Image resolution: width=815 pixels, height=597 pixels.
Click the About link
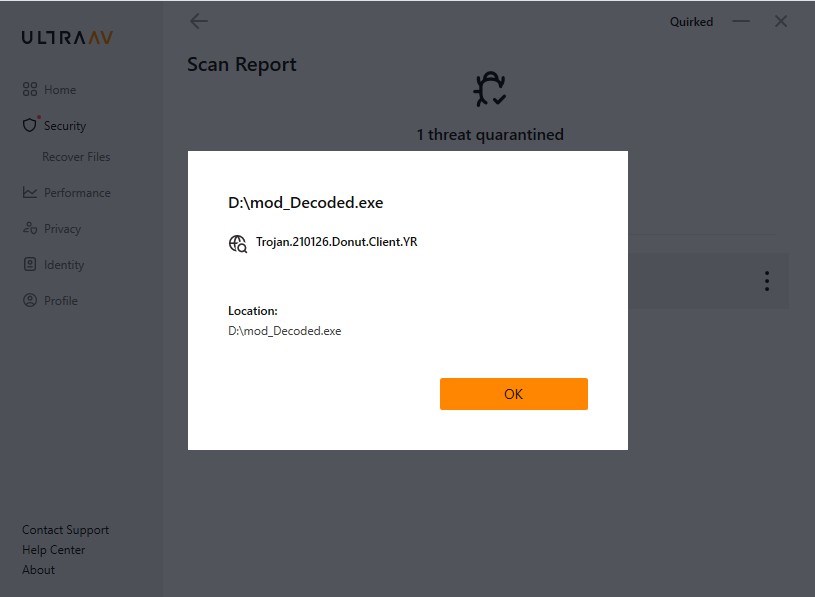point(38,570)
